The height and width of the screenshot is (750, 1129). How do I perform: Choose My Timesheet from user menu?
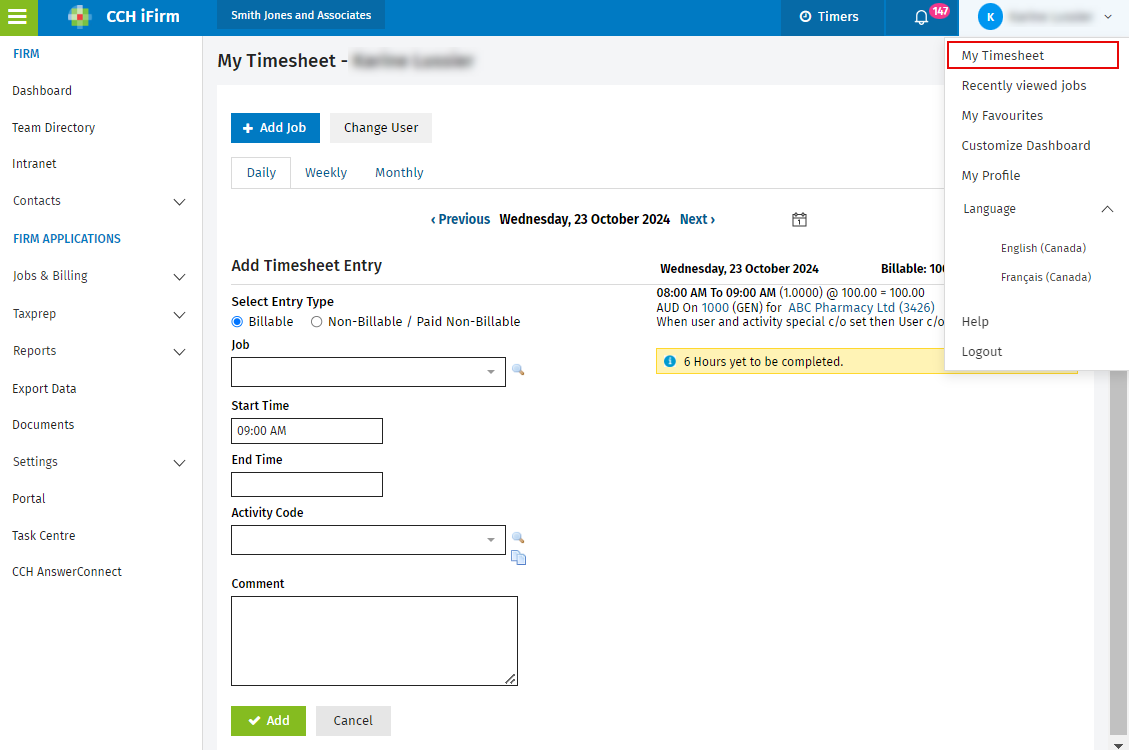(x=1033, y=55)
